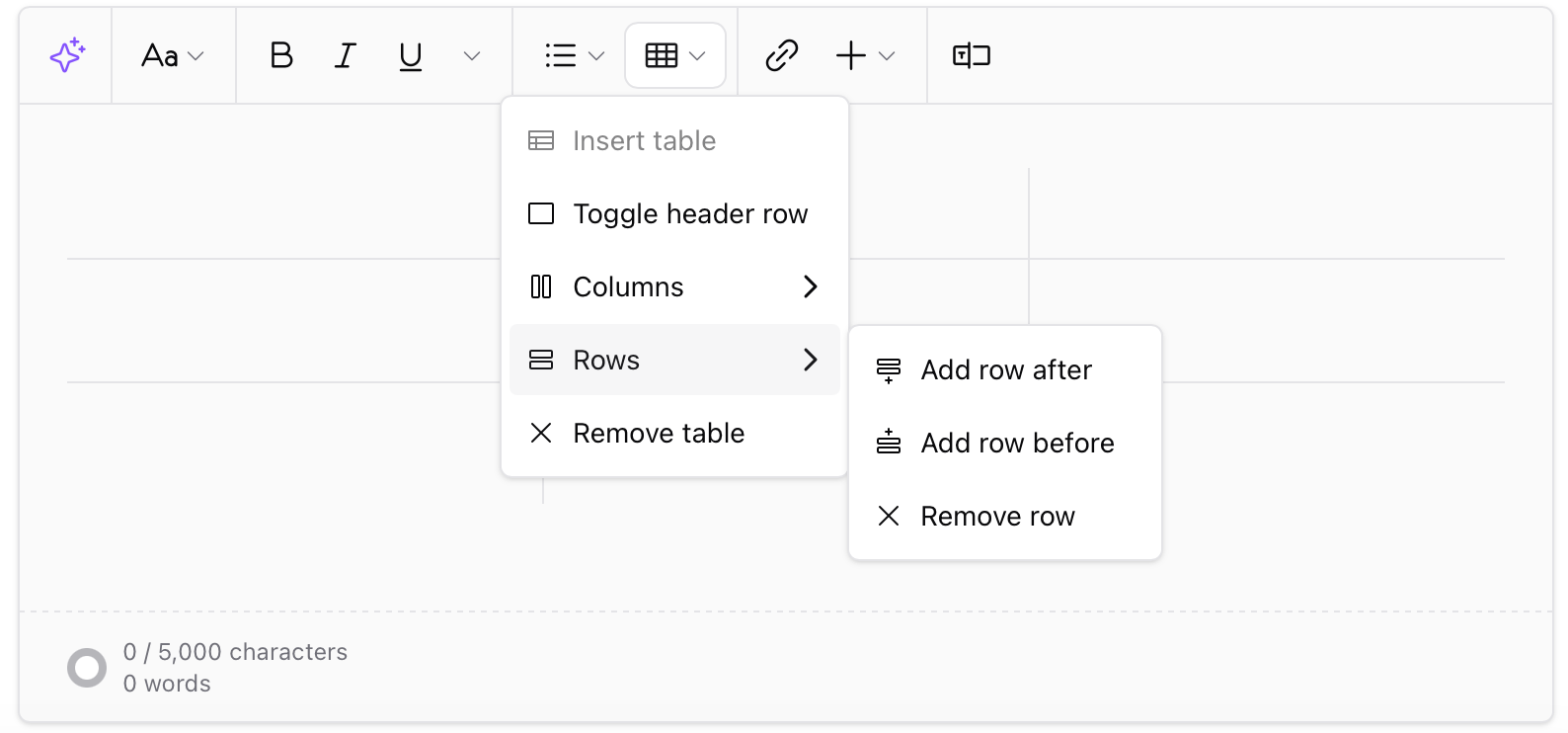
Task: Expand the Rows submenu
Action: pos(605,360)
